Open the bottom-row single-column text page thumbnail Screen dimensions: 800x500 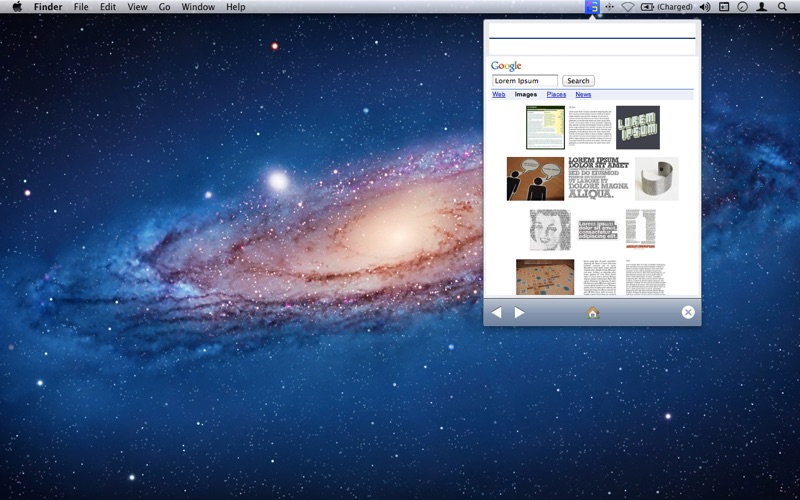tap(645, 277)
